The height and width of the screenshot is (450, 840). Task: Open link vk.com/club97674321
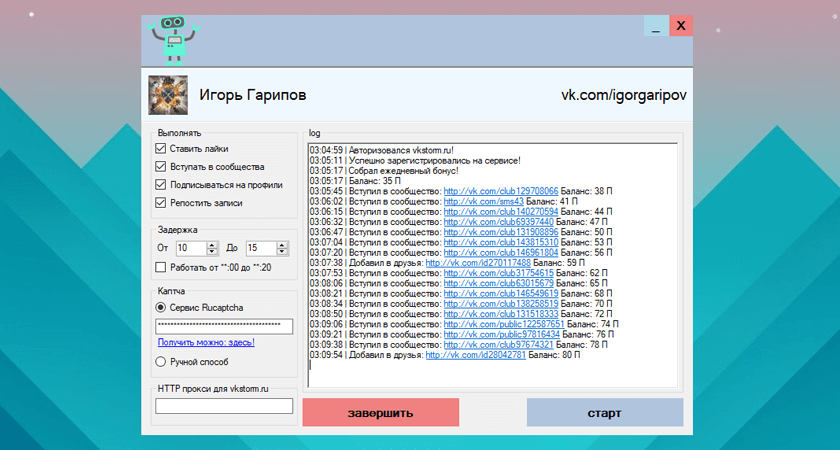(x=499, y=344)
